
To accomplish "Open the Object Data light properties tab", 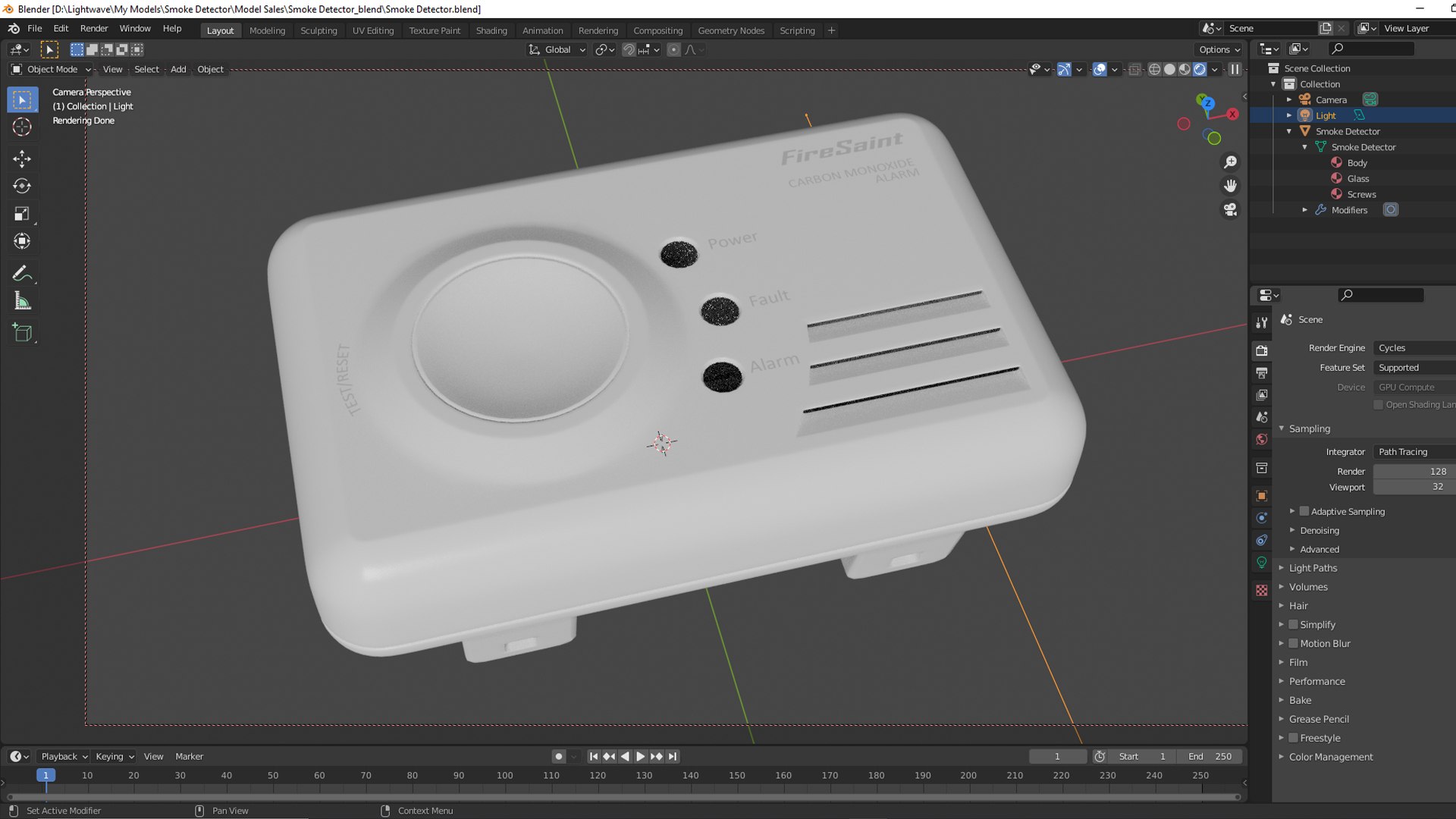I will click(x=1262, y=562).
